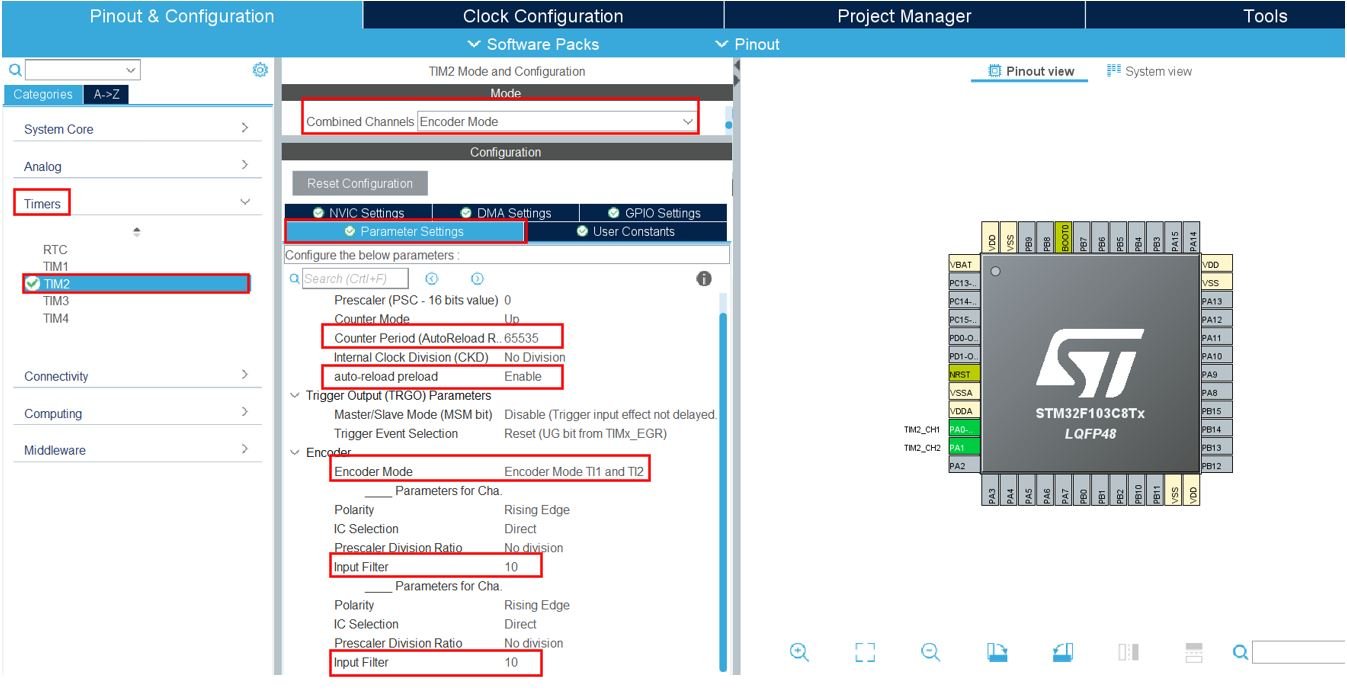Click the gear settings icon in the left panel
The image size is (1347, 697).
click(260, 70)
